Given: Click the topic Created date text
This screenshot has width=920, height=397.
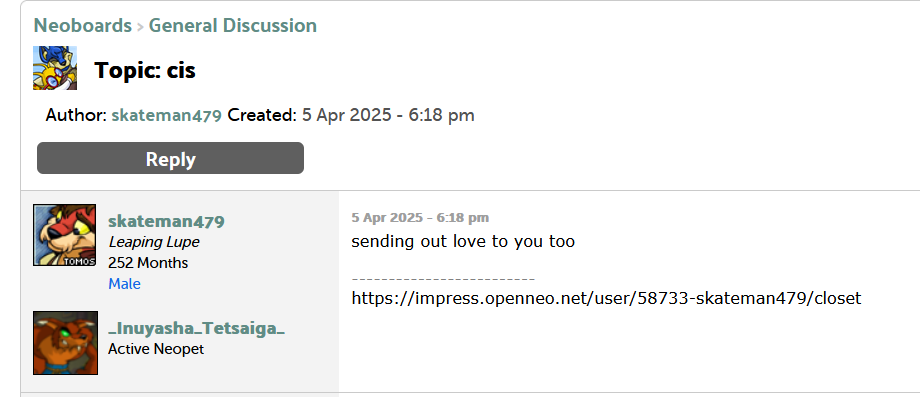Looking at the screenshot, I should pyautogui.click(x=388, y=115).
